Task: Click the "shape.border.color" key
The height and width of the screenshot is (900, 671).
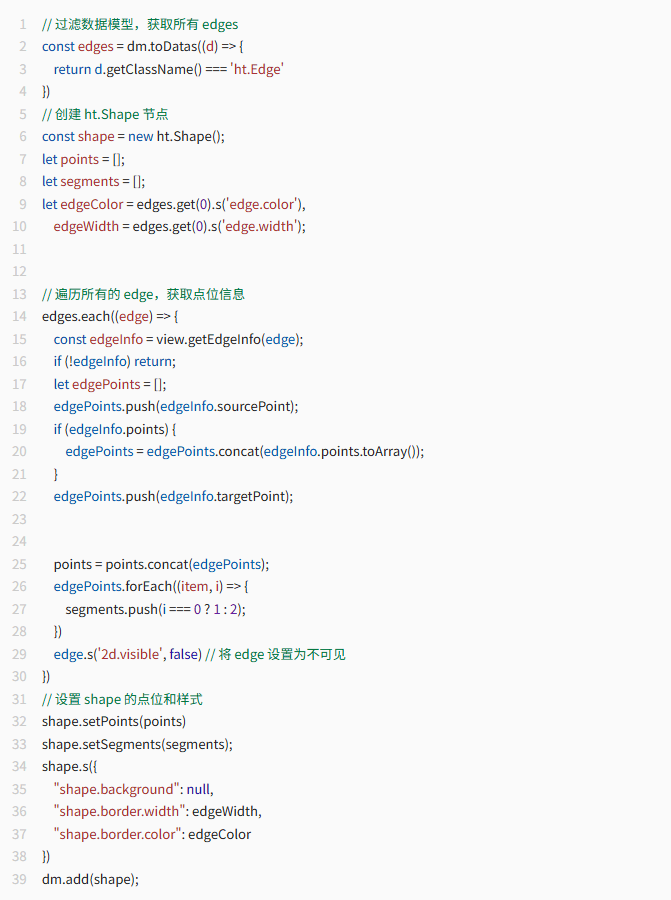Action: (117, 834)
